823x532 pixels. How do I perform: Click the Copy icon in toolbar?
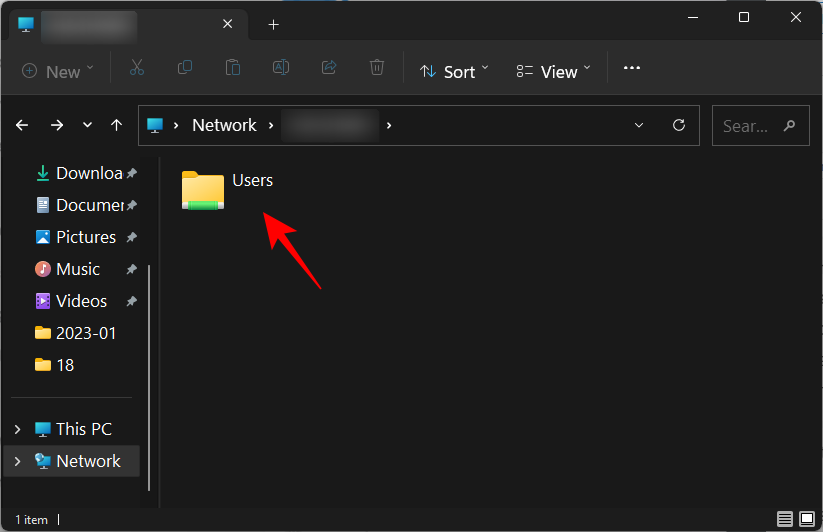click(185, 69)
